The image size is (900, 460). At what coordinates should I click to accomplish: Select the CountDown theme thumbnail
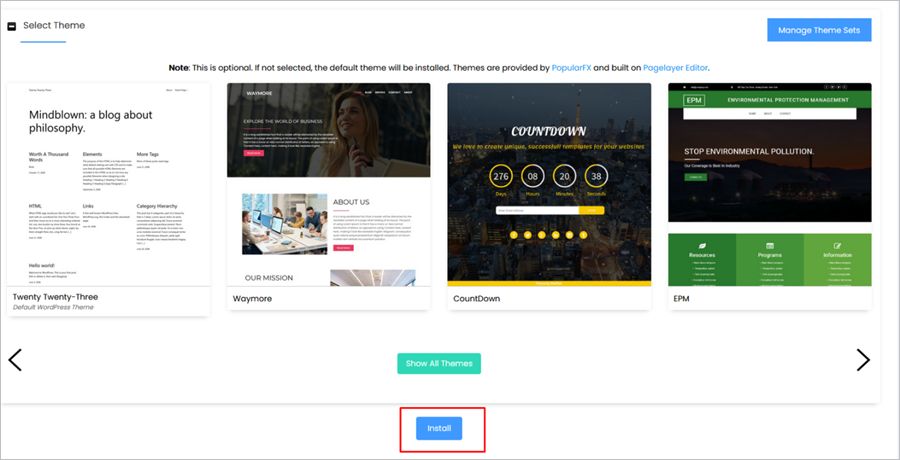coord(549,184)
